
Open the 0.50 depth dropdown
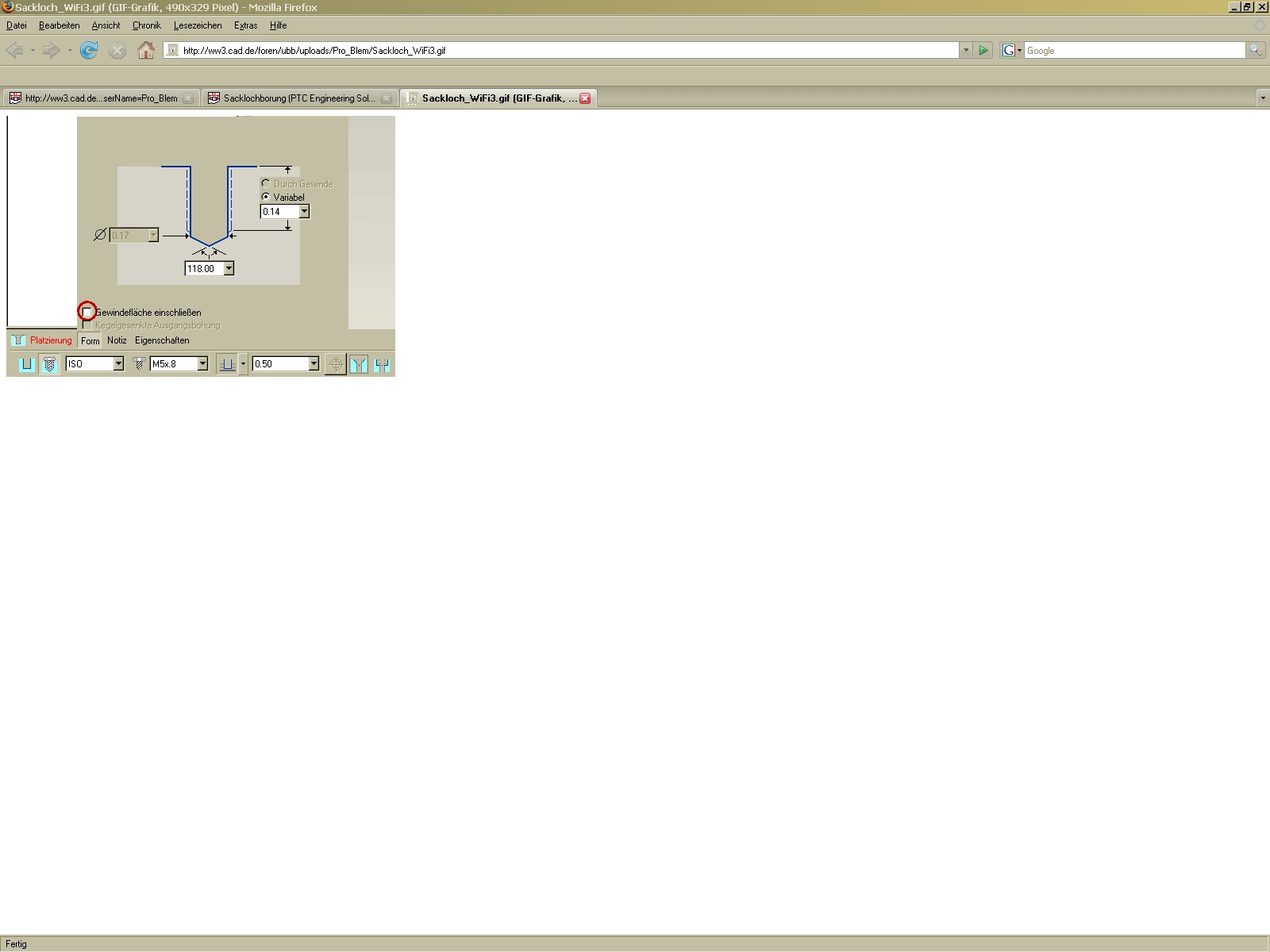(314, 364)
